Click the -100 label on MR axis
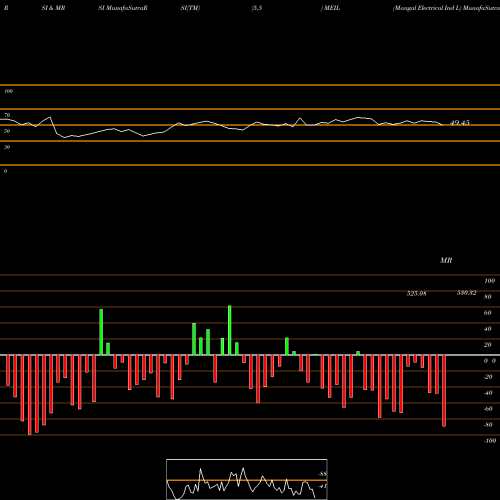The height and width of the screenshot is (500, 500). click(x=490, y=441)
